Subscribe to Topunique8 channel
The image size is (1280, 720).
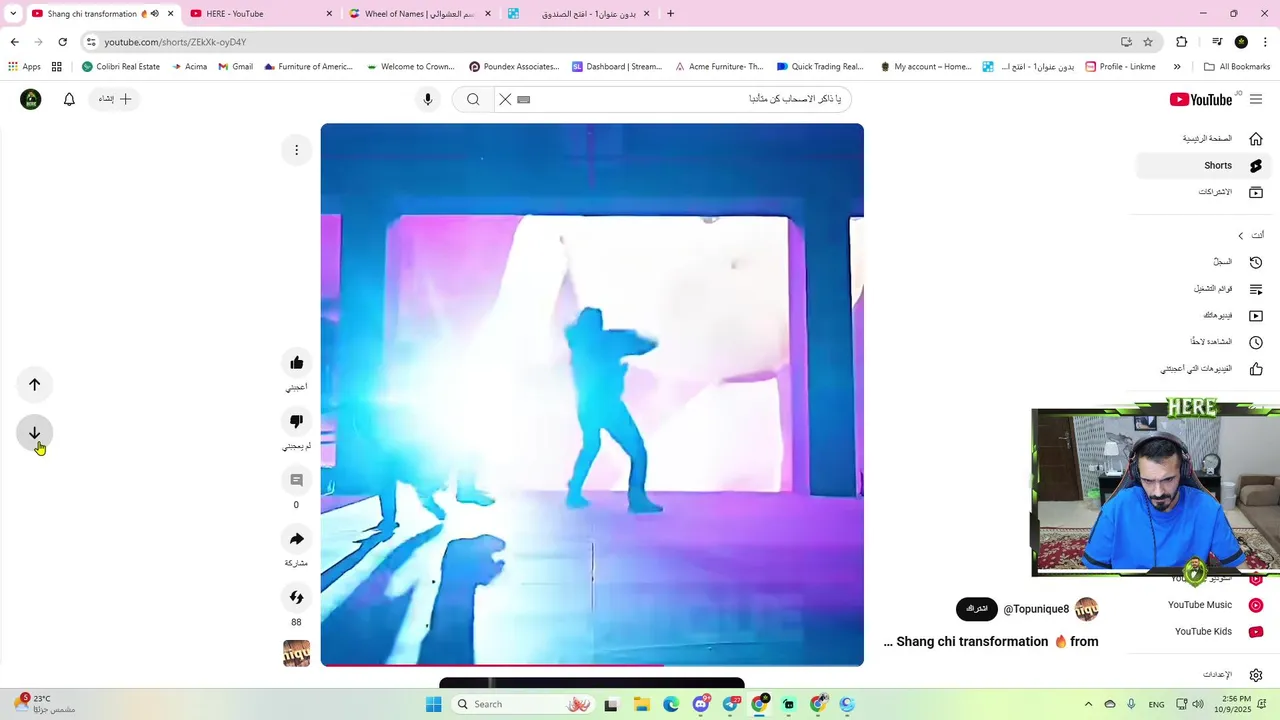[977, 609]
